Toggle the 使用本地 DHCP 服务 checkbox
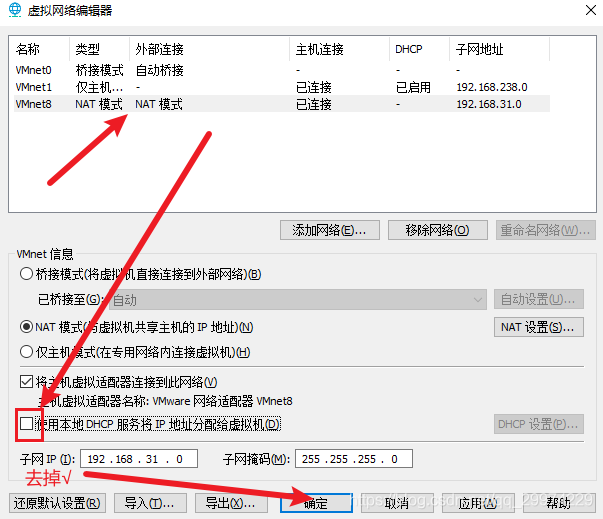603x519 pixels. [26, 424]
